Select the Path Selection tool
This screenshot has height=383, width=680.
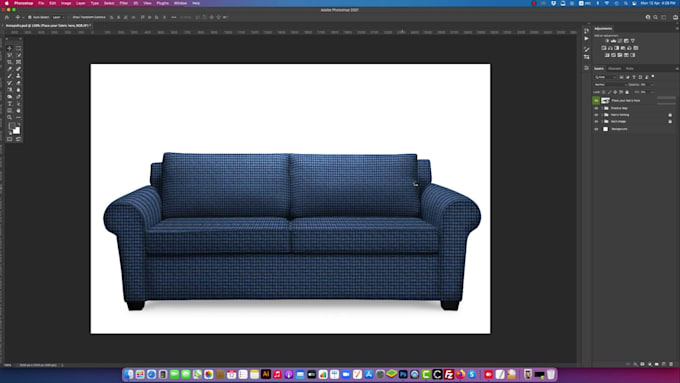coord(18,104)
